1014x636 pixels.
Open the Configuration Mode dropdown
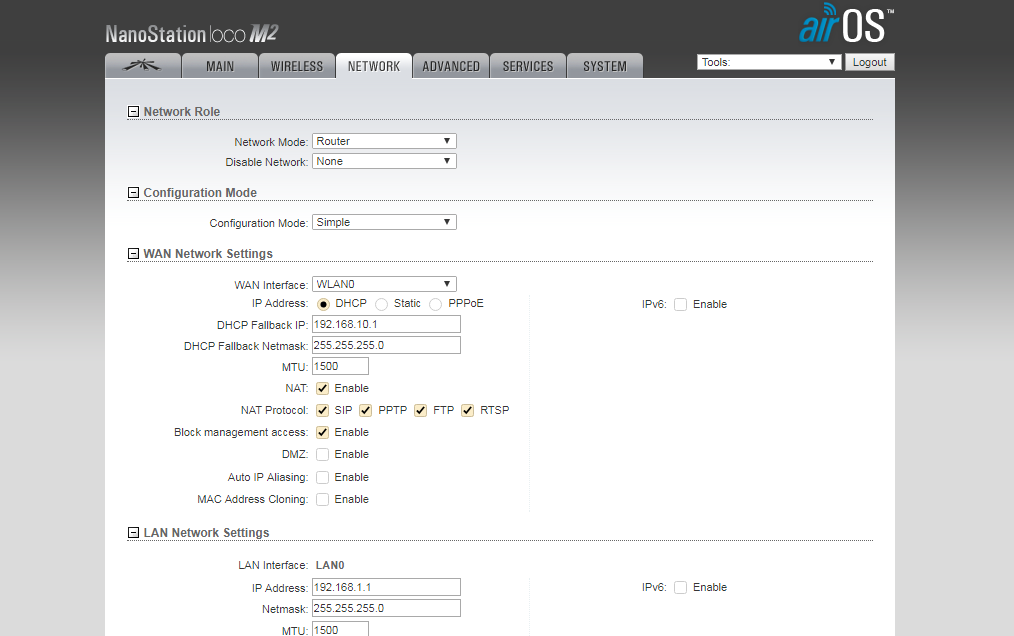(x=384, y=222)
